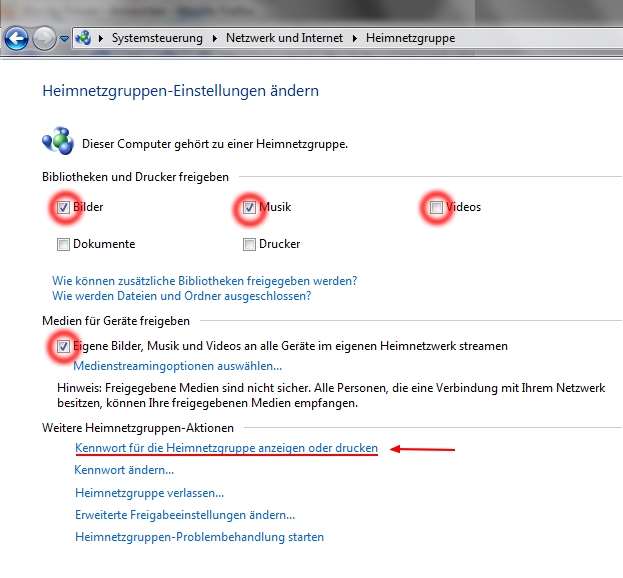Image resolution: width=623 pixels, height=578 pixels.
Task: Uncheck the Bilder library checkbox
Action: click(64, 208)
